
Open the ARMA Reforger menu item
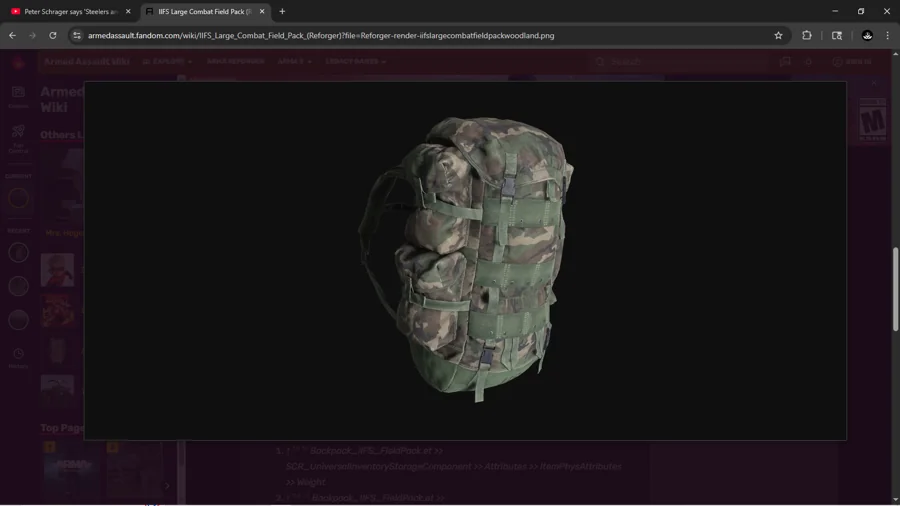coord(235,61)
